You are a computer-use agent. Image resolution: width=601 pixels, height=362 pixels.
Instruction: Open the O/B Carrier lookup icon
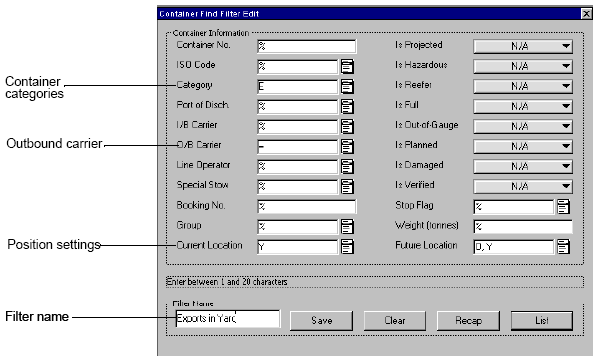(x=347, y=146)
